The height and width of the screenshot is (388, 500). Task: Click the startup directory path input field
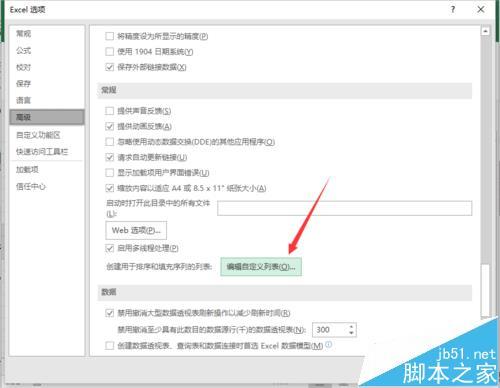[345, 208]
